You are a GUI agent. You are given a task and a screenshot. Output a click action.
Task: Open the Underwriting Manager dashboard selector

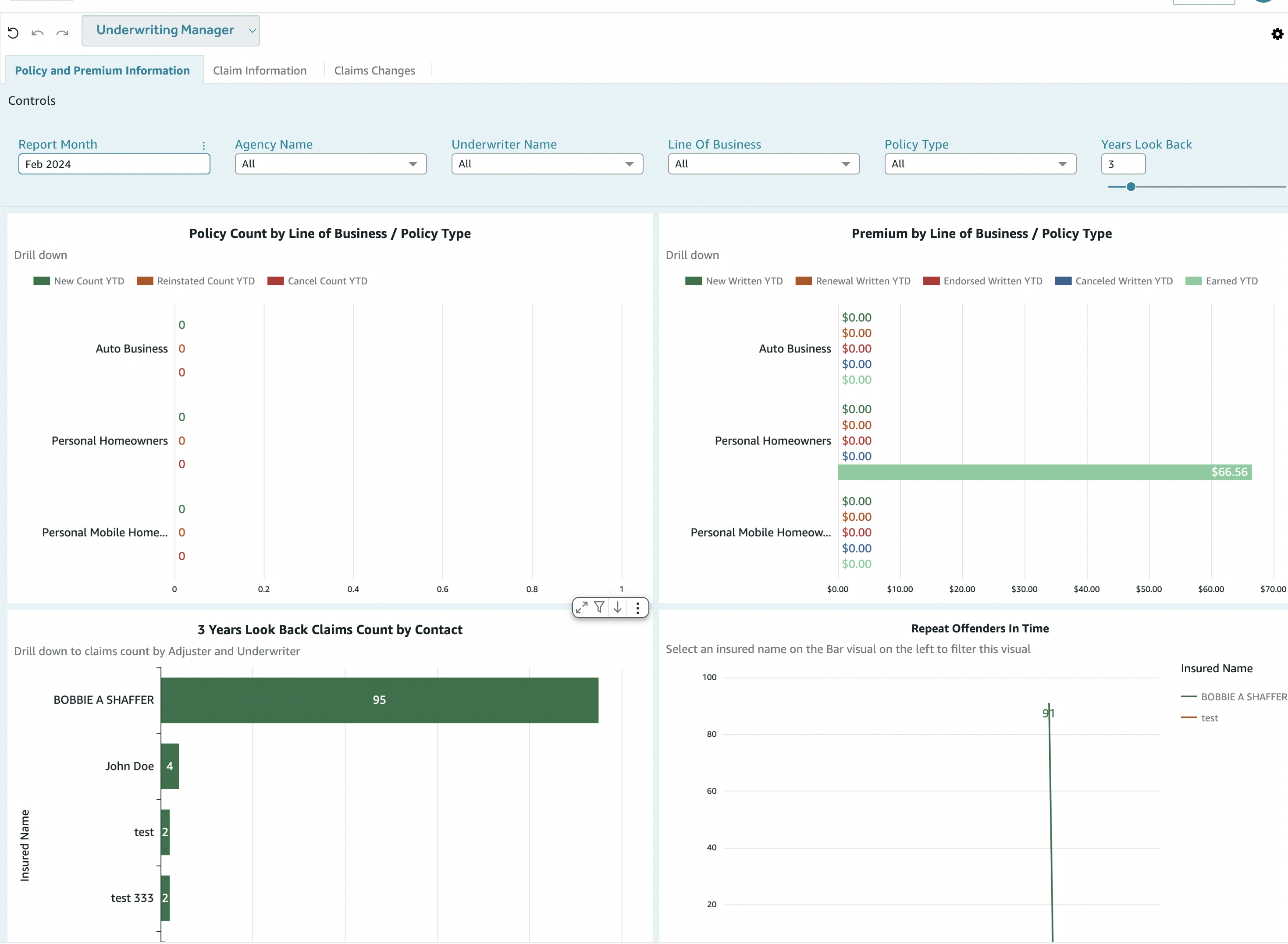click(171, 30)
